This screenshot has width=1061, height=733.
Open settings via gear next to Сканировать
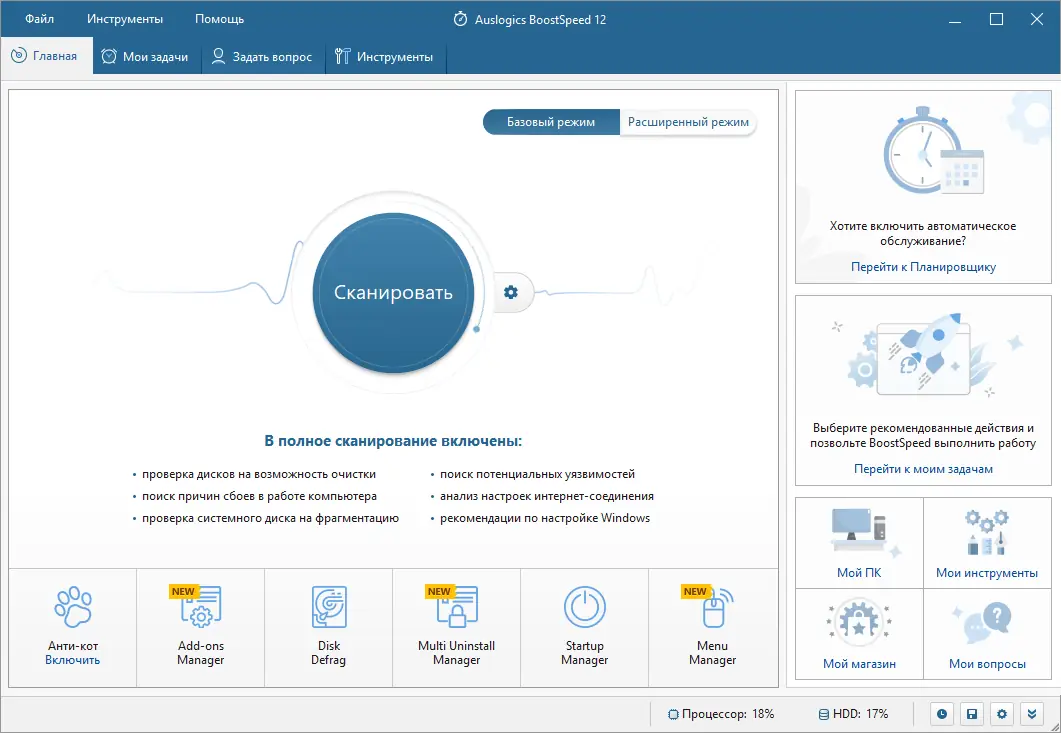pos(511,293)
